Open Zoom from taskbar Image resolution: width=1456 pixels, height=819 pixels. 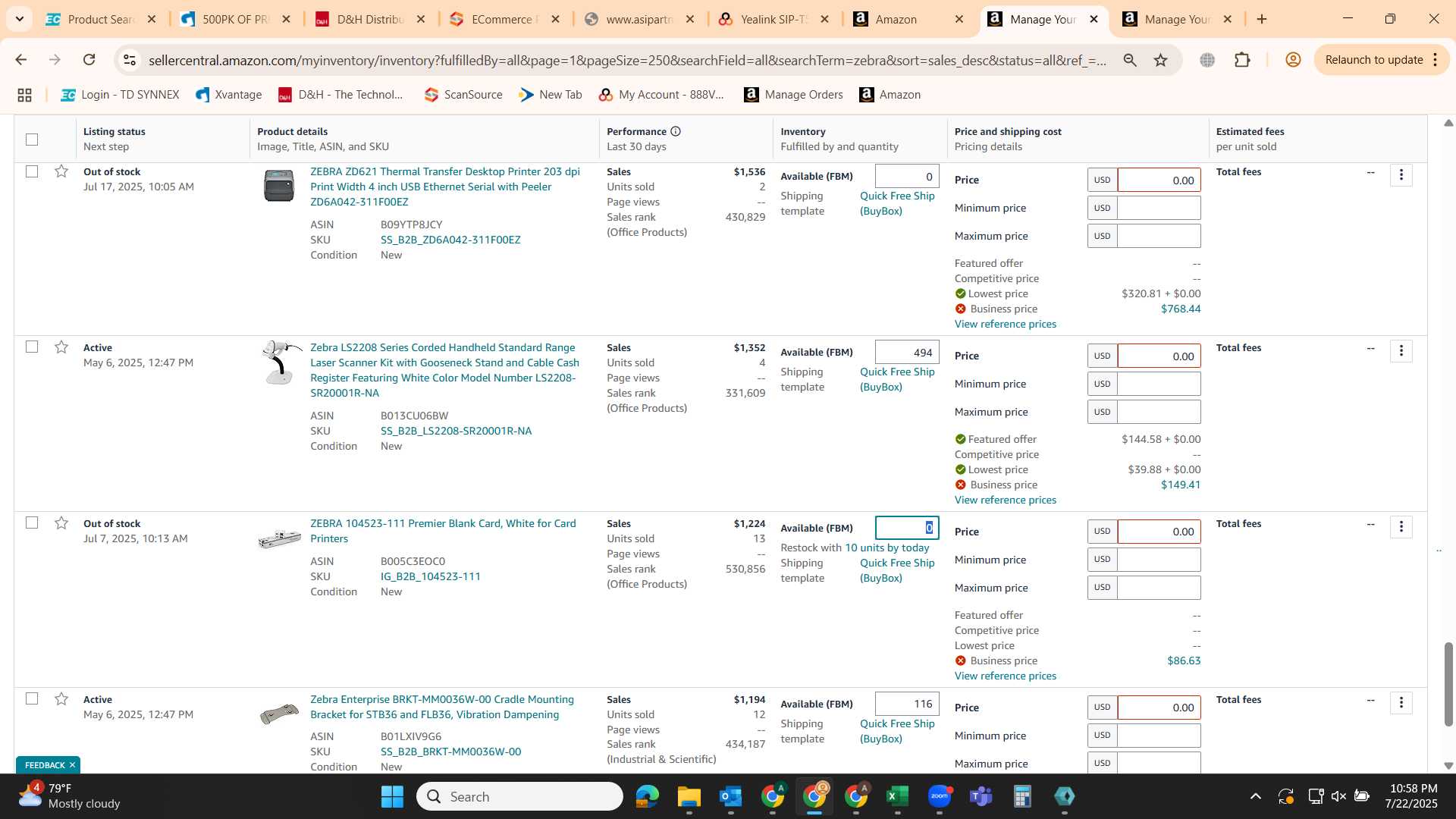click(940, 796)
